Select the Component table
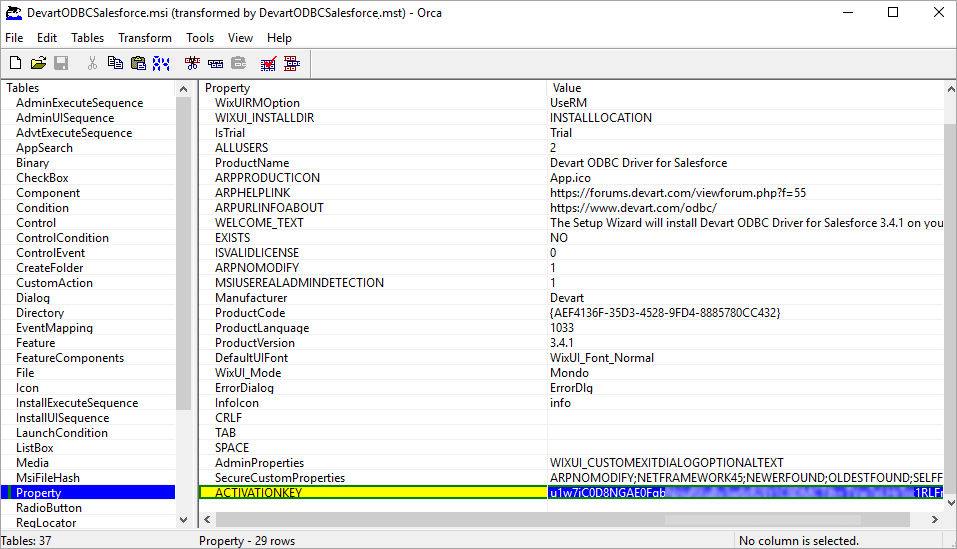The image size is (957, 549). click(48, 193)
